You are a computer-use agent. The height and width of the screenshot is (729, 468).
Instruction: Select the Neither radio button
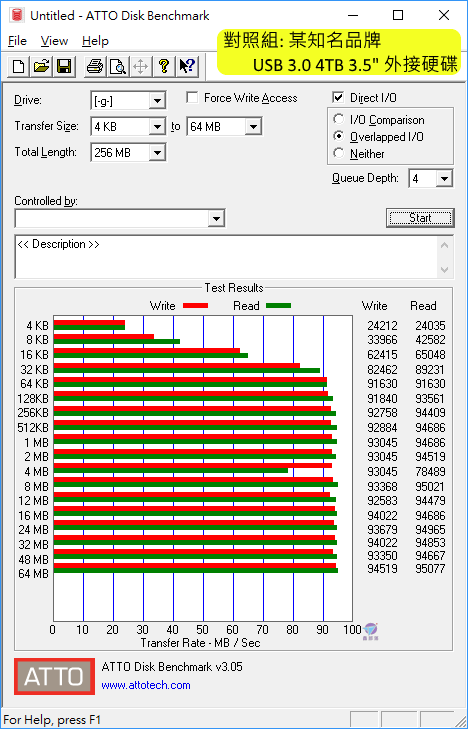(339, 153)
